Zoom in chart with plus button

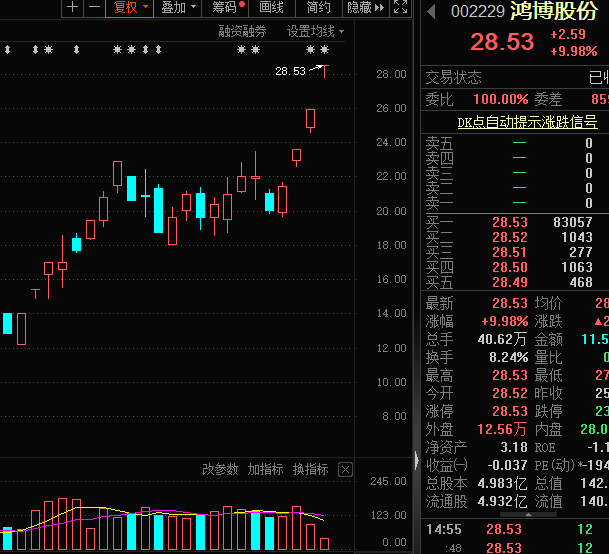(72, 7)
